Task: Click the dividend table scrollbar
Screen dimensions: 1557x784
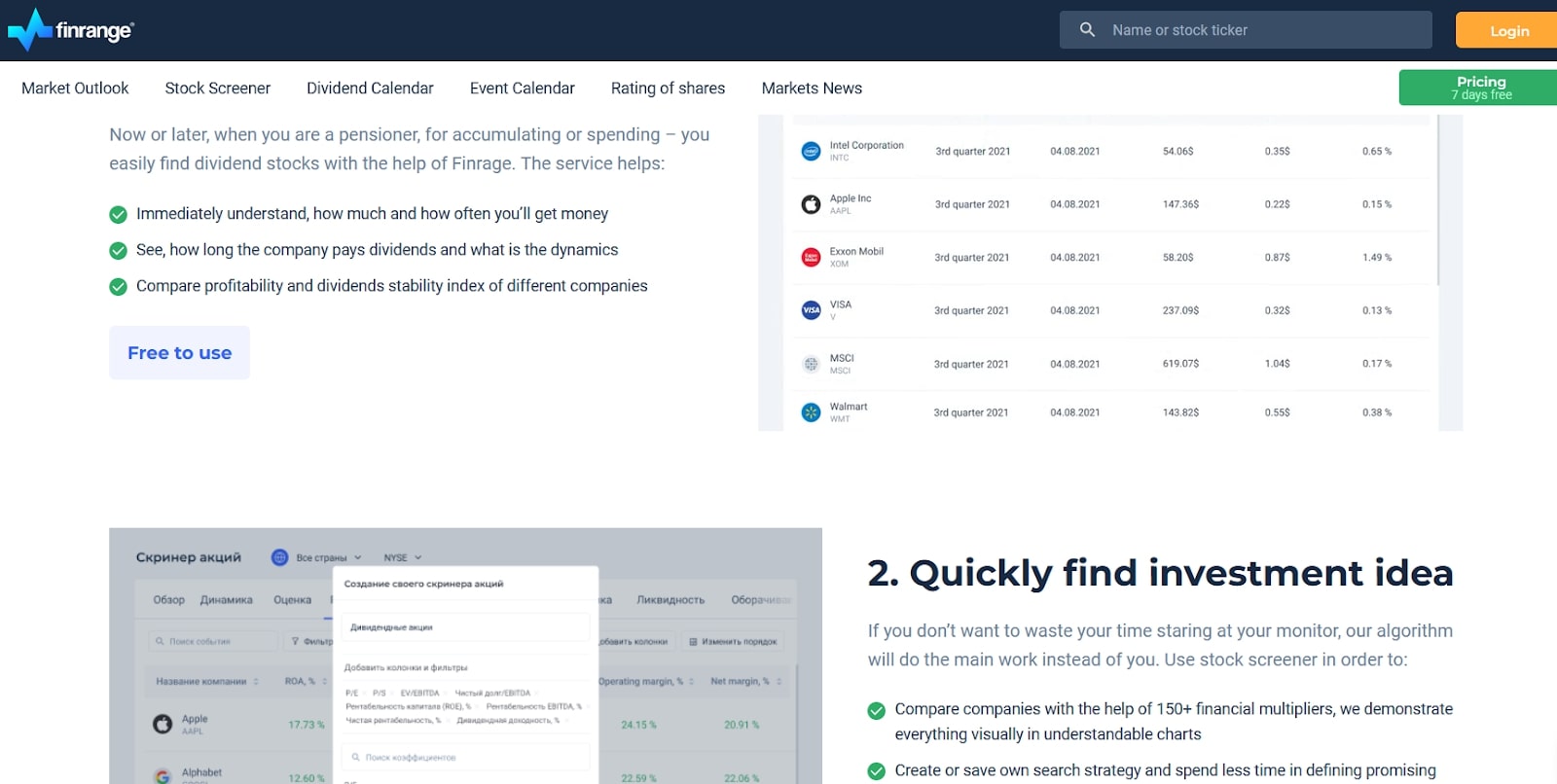Action: (x=1437, y=199)
